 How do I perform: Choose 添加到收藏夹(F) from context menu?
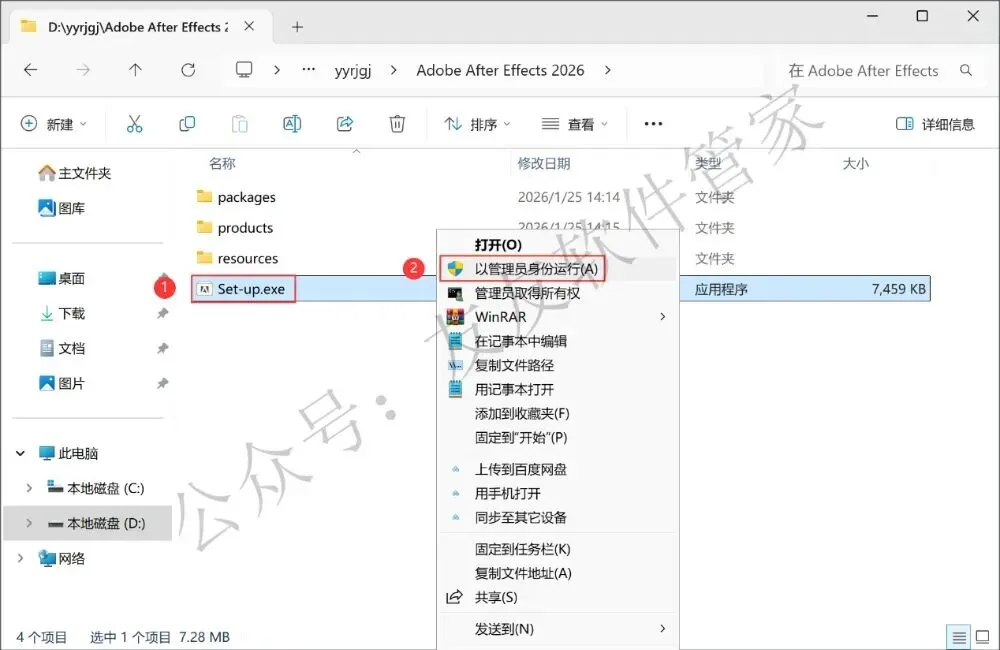(557, 413)
